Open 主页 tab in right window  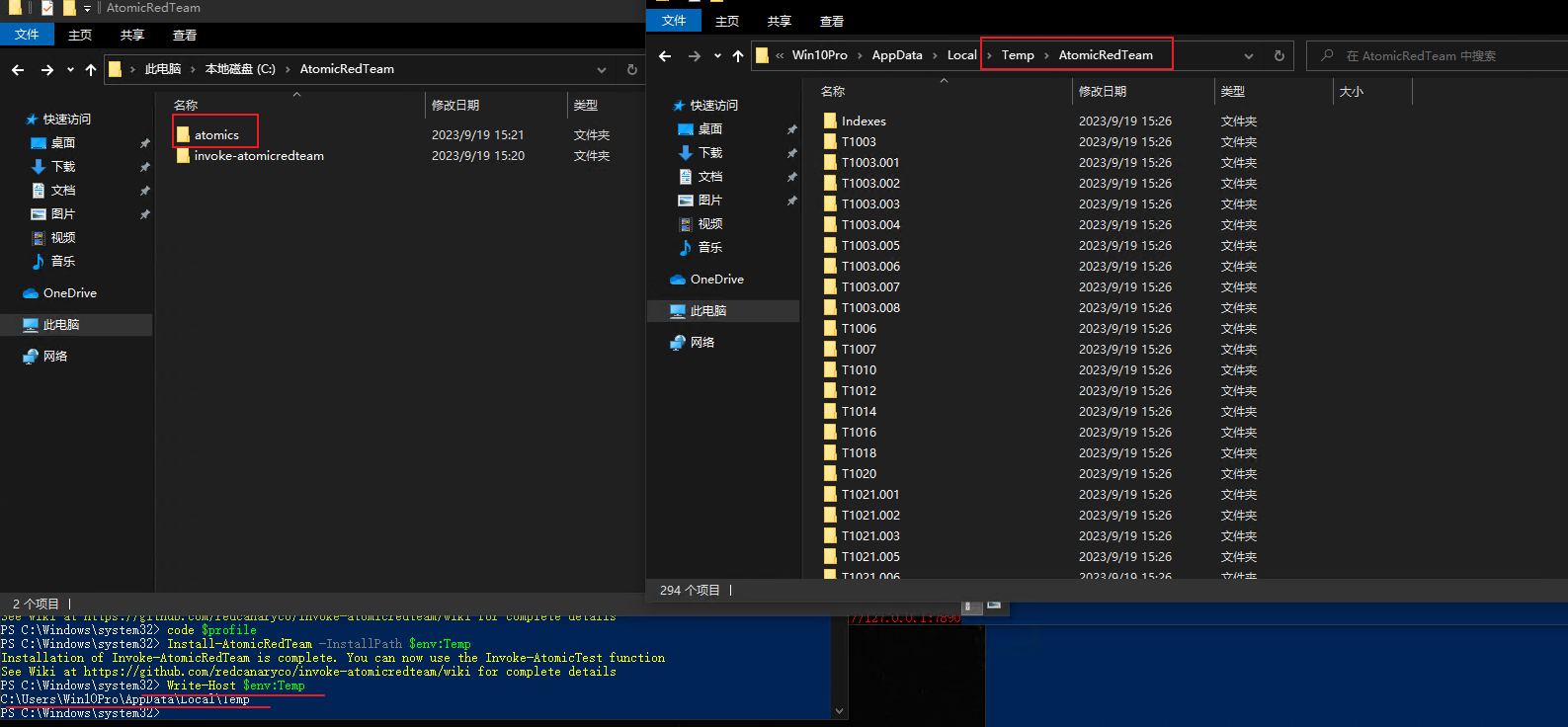coord(727,21)
